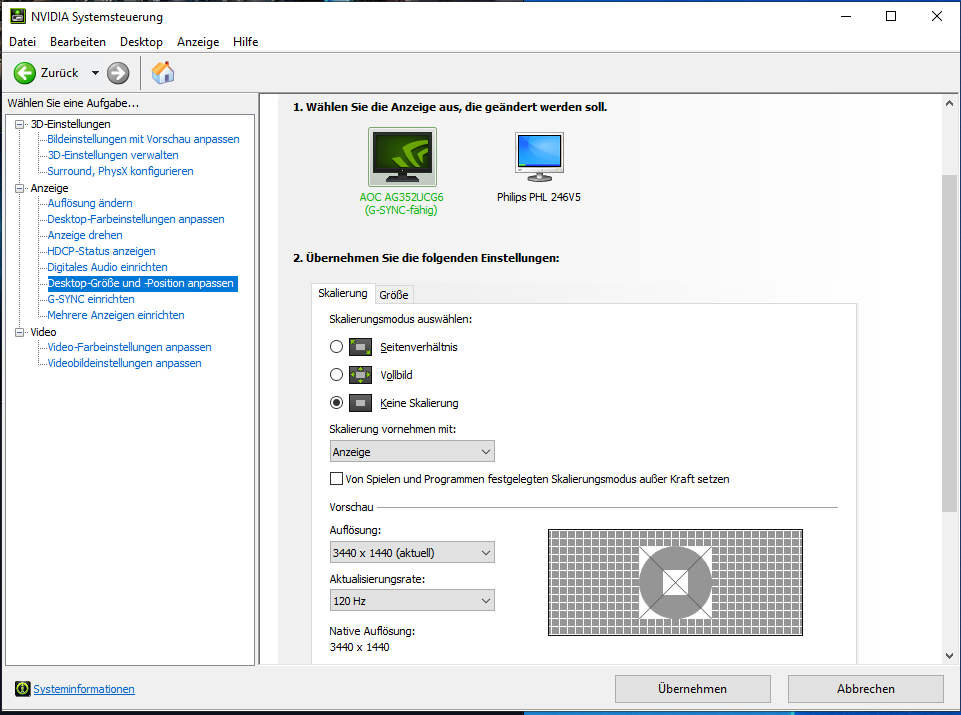961x715 pixels.
Task: Collapse the 3D-Einstellungen tree node
Action: click(20, 124)
